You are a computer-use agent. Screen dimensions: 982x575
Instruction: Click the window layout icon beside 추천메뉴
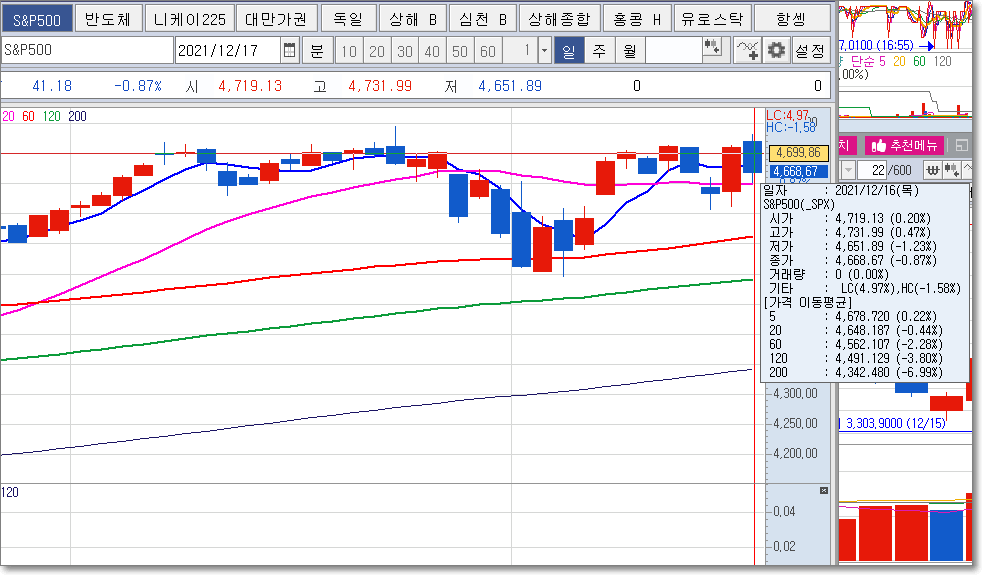pos(961,146)
